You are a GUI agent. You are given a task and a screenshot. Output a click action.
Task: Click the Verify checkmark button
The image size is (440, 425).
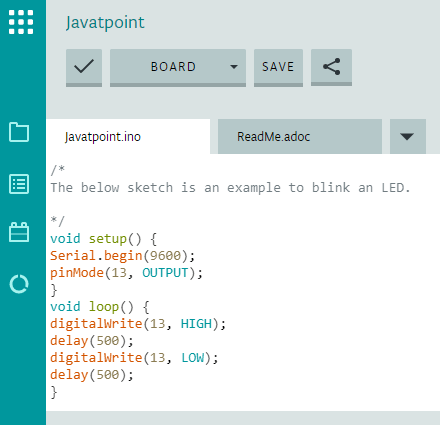click(x=84, y=68)
